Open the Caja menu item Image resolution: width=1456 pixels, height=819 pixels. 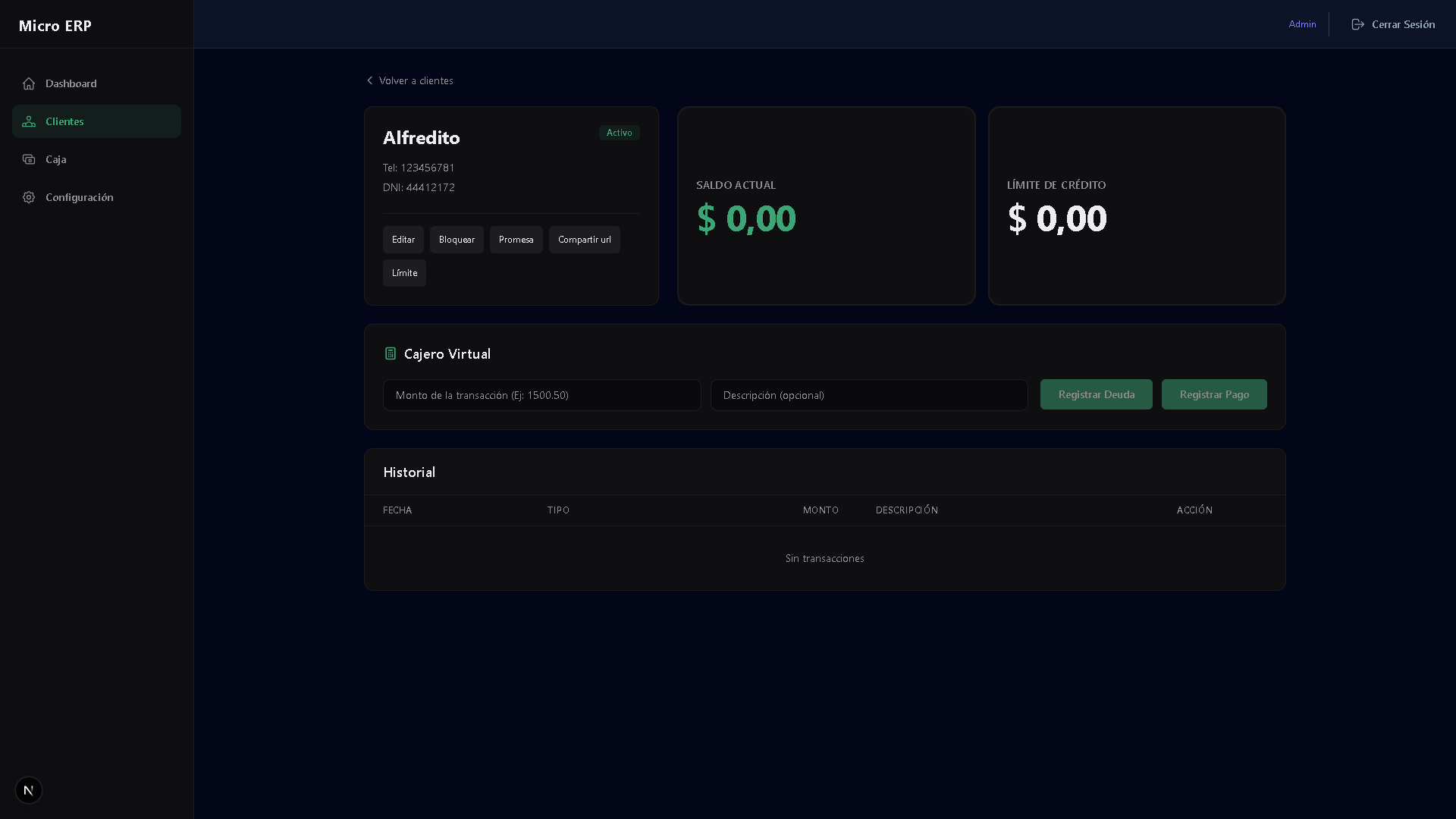[56, 159]
